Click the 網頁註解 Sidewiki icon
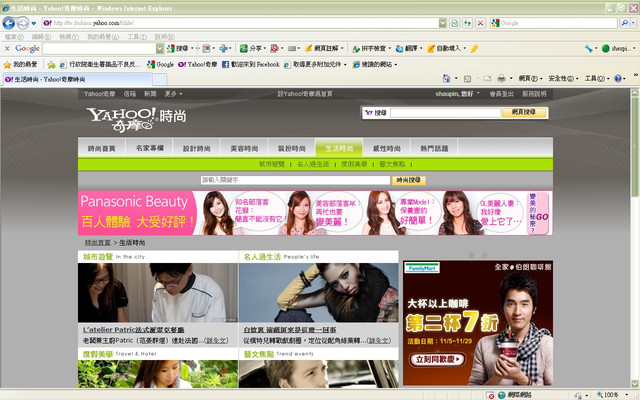The height and width of the screenshot is (400, 640). click(x=309, y=49)
